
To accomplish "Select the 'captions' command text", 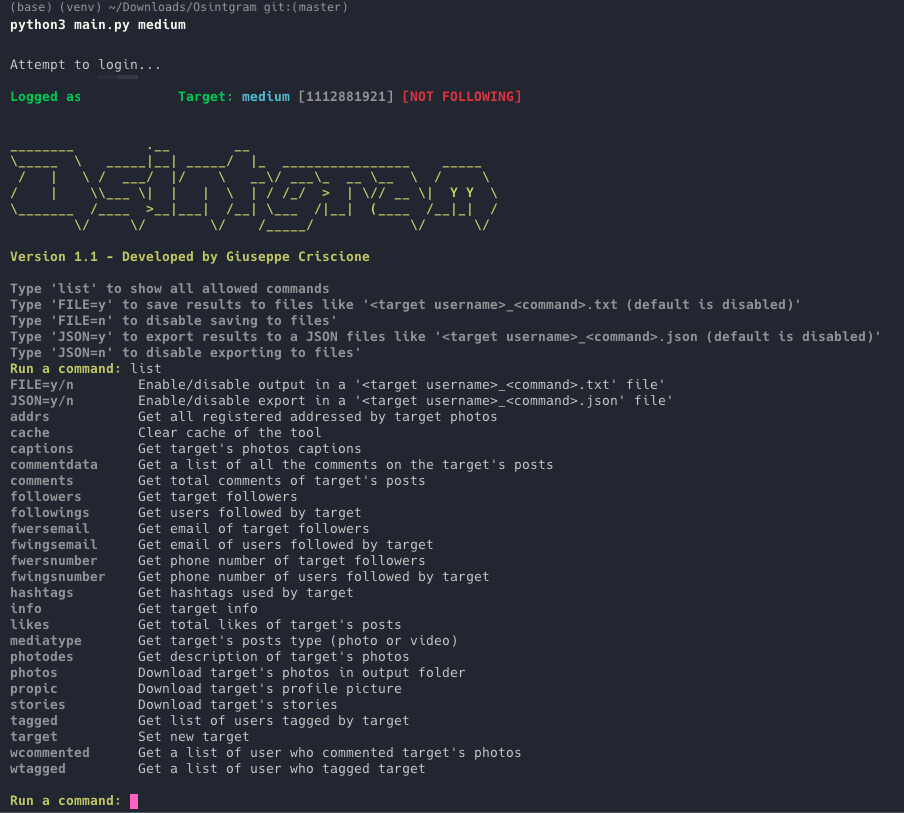I will pyautogui.click(x=41, y=448).
